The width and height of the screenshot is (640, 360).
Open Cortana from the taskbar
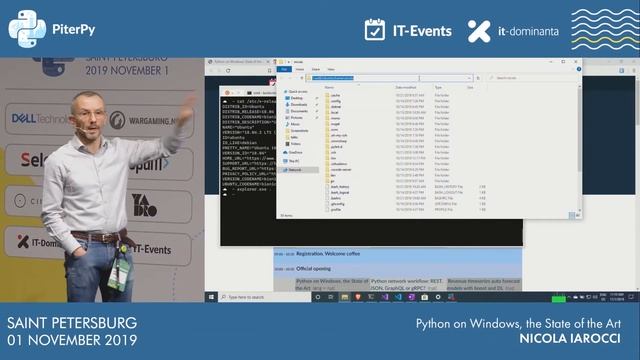point(318,297)
